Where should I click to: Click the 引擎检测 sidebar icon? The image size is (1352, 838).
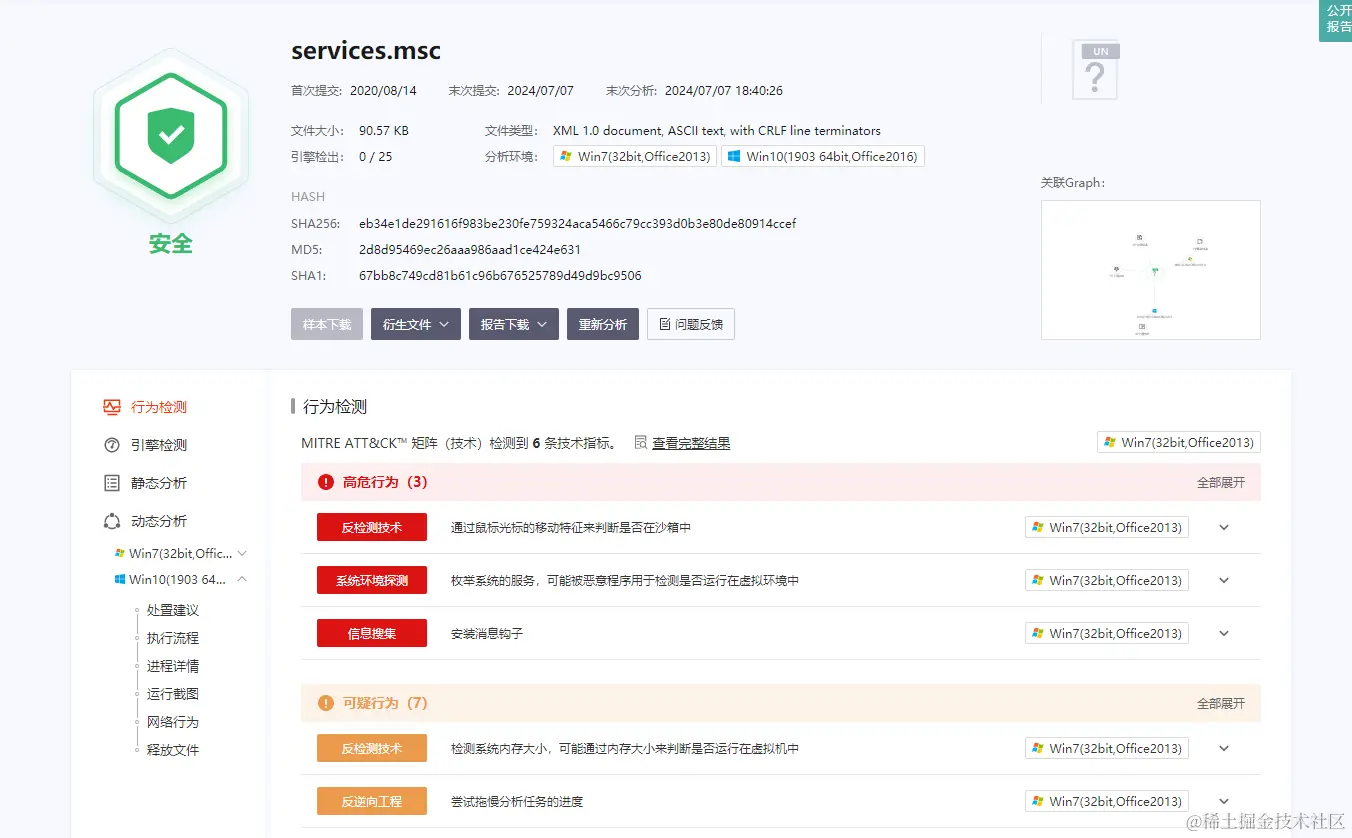click(112, 445)
